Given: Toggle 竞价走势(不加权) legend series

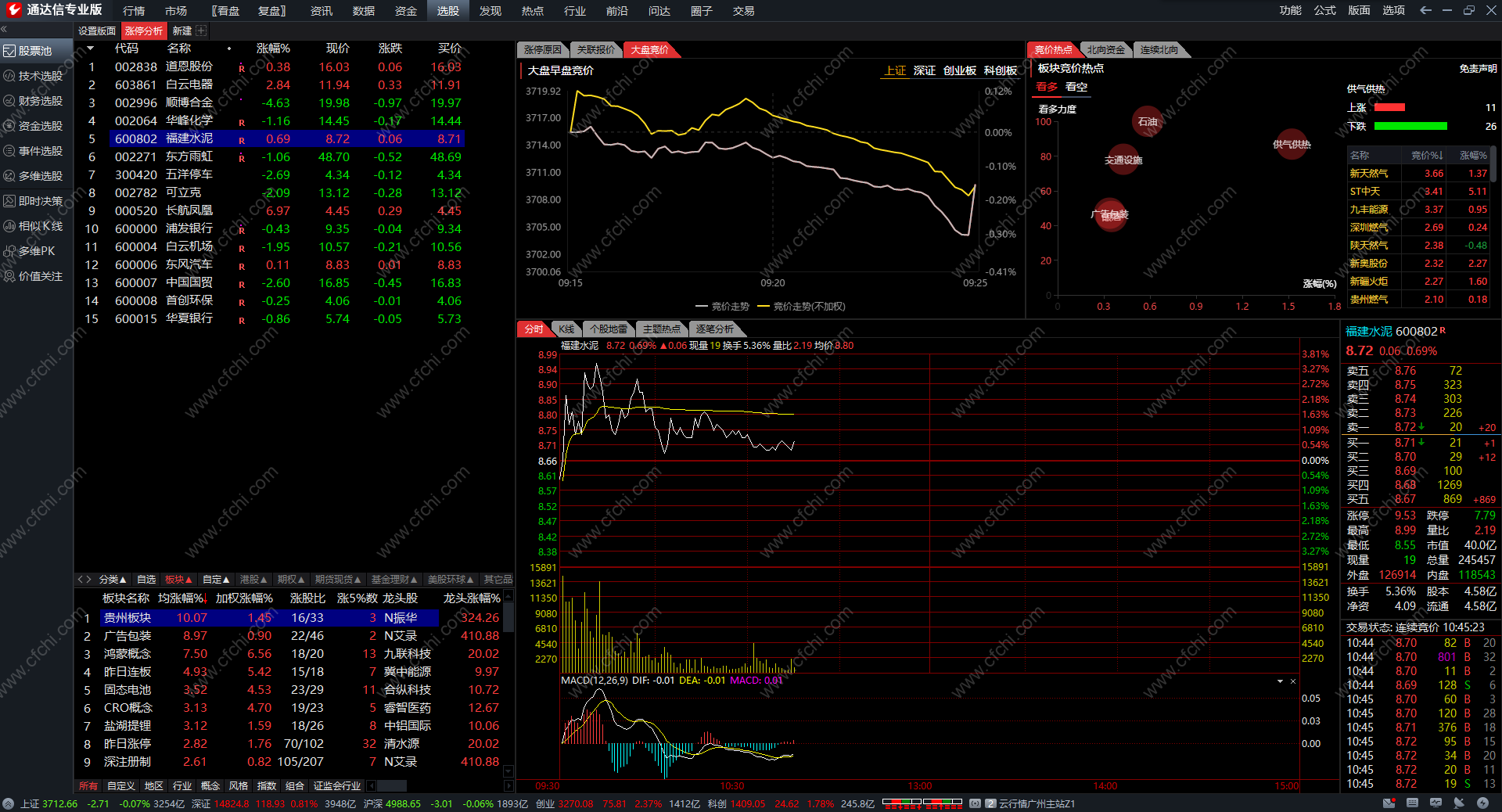Looking at the screenshot, I should pos(801,307).
